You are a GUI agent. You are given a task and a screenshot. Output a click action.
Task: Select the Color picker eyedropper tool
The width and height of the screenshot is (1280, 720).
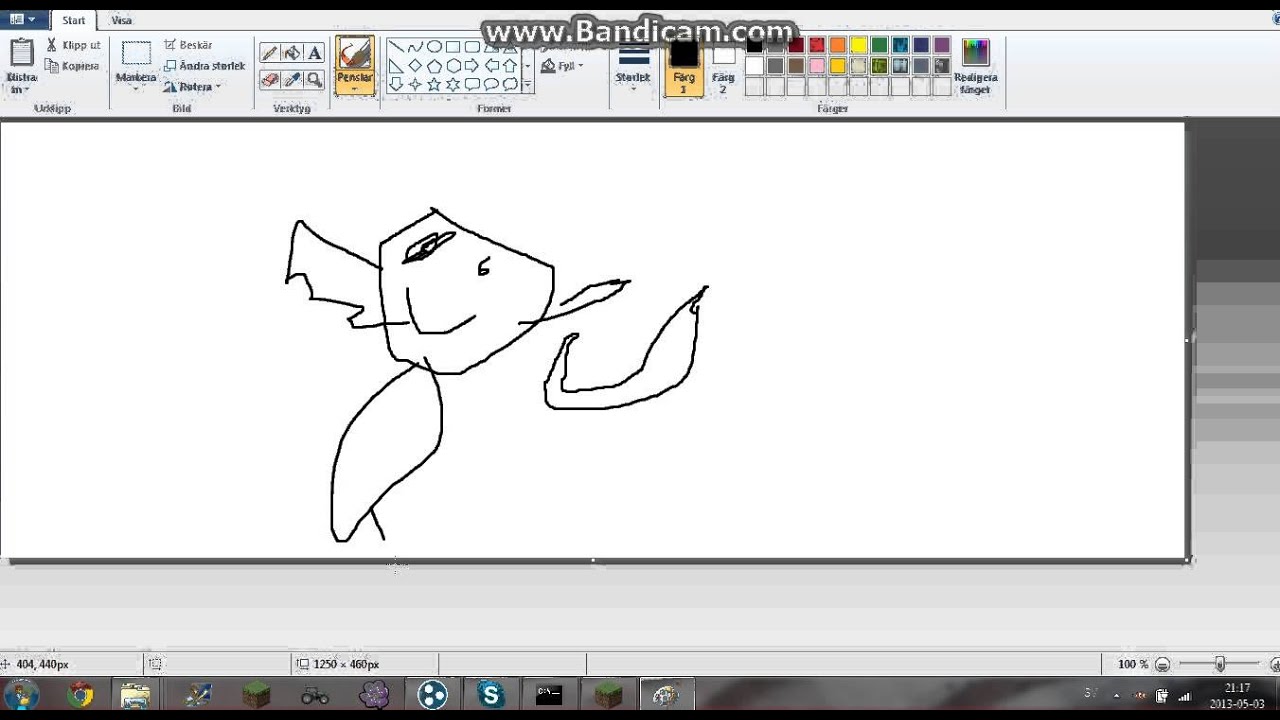coord(292,79)
